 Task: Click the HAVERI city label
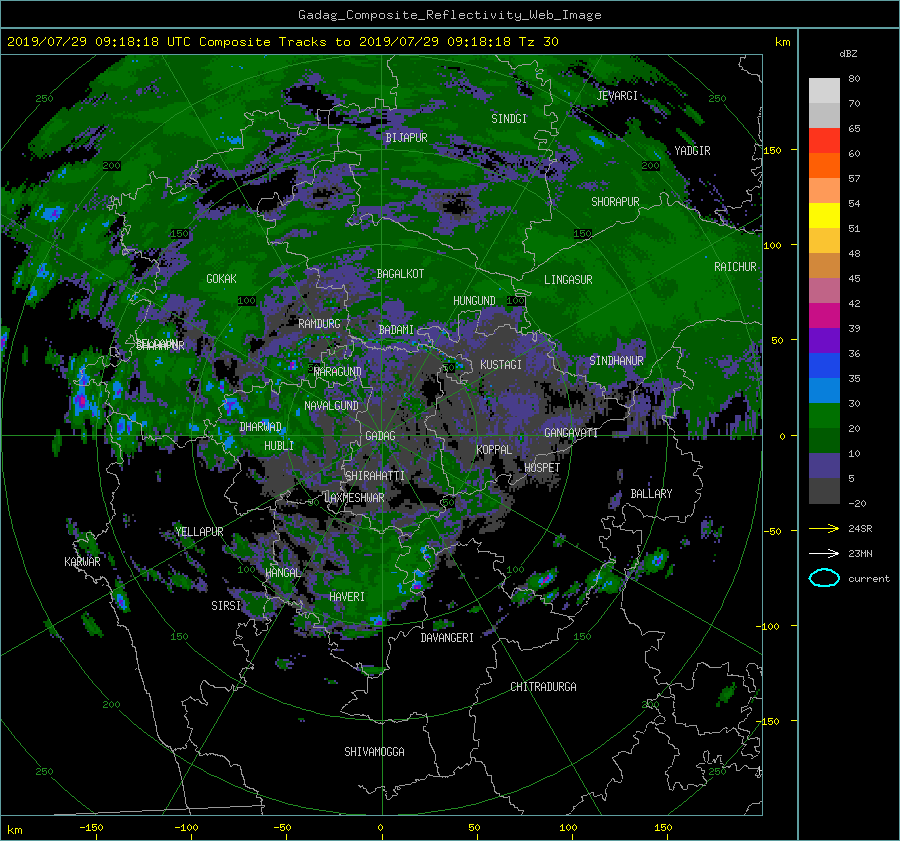tap(347, 596)
